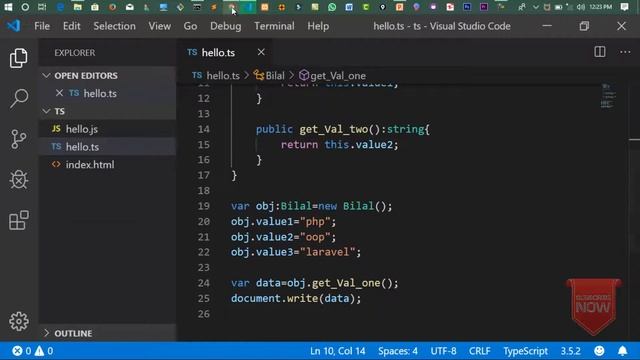Open the Help menu
This screenshot has height=360, width=640.
tap(318, 26)
